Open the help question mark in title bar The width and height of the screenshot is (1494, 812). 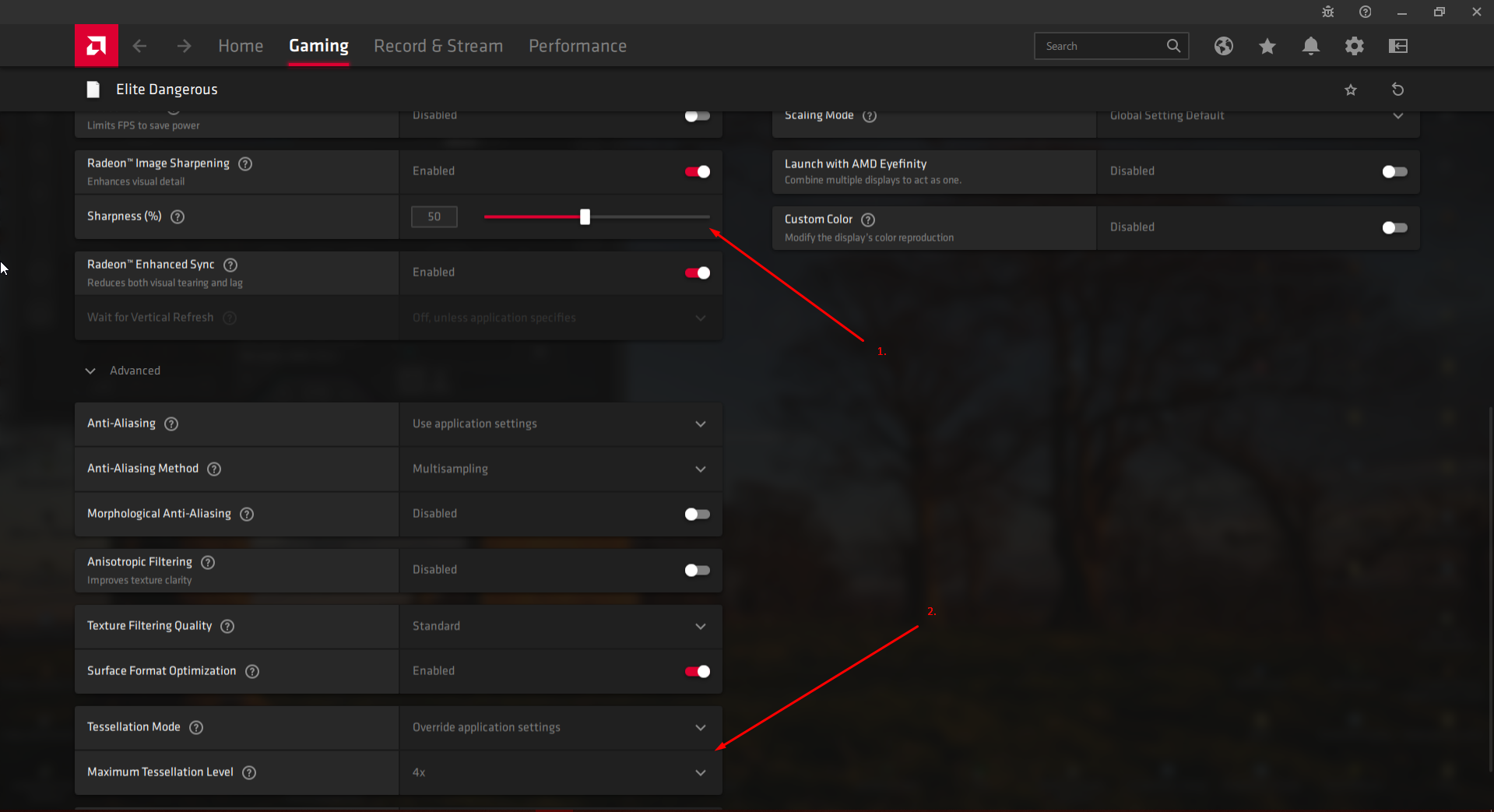[1366, 12]
